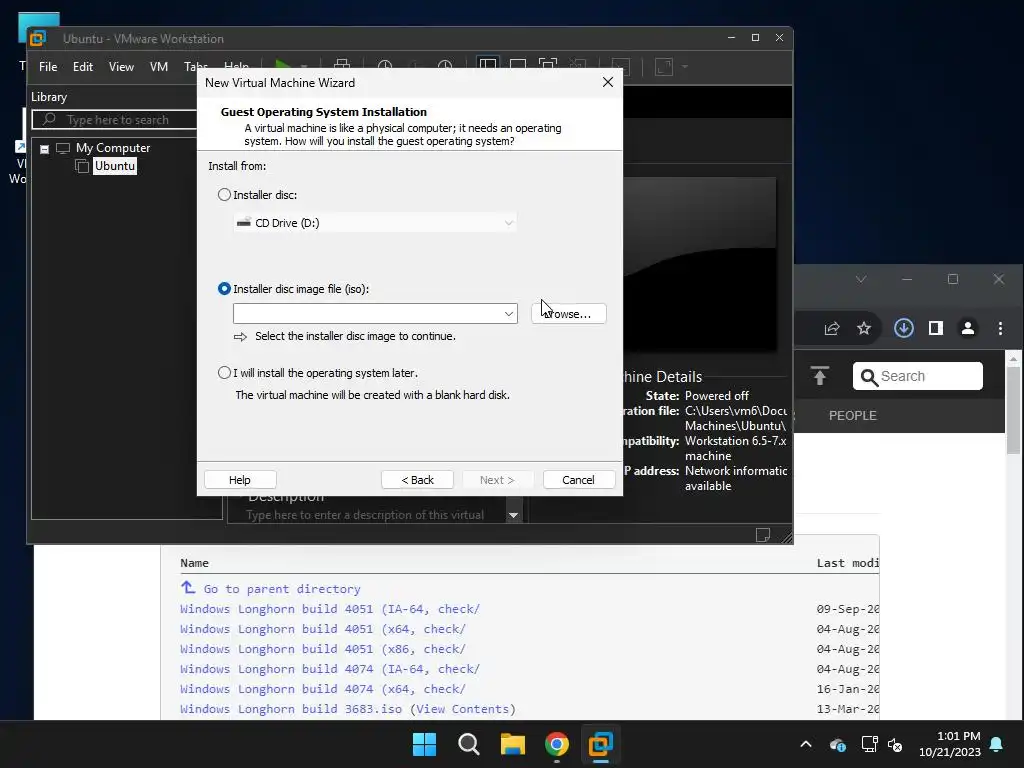Click the up-arrow icon beside parent directory
Viewport: 1024px width, 768px height.
[x=188, y=587]
